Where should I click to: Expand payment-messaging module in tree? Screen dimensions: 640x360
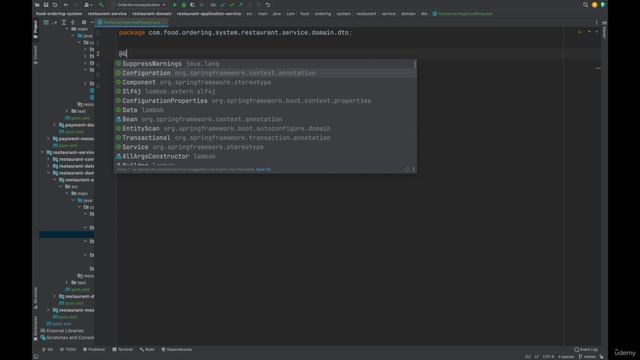click(49, 139)
